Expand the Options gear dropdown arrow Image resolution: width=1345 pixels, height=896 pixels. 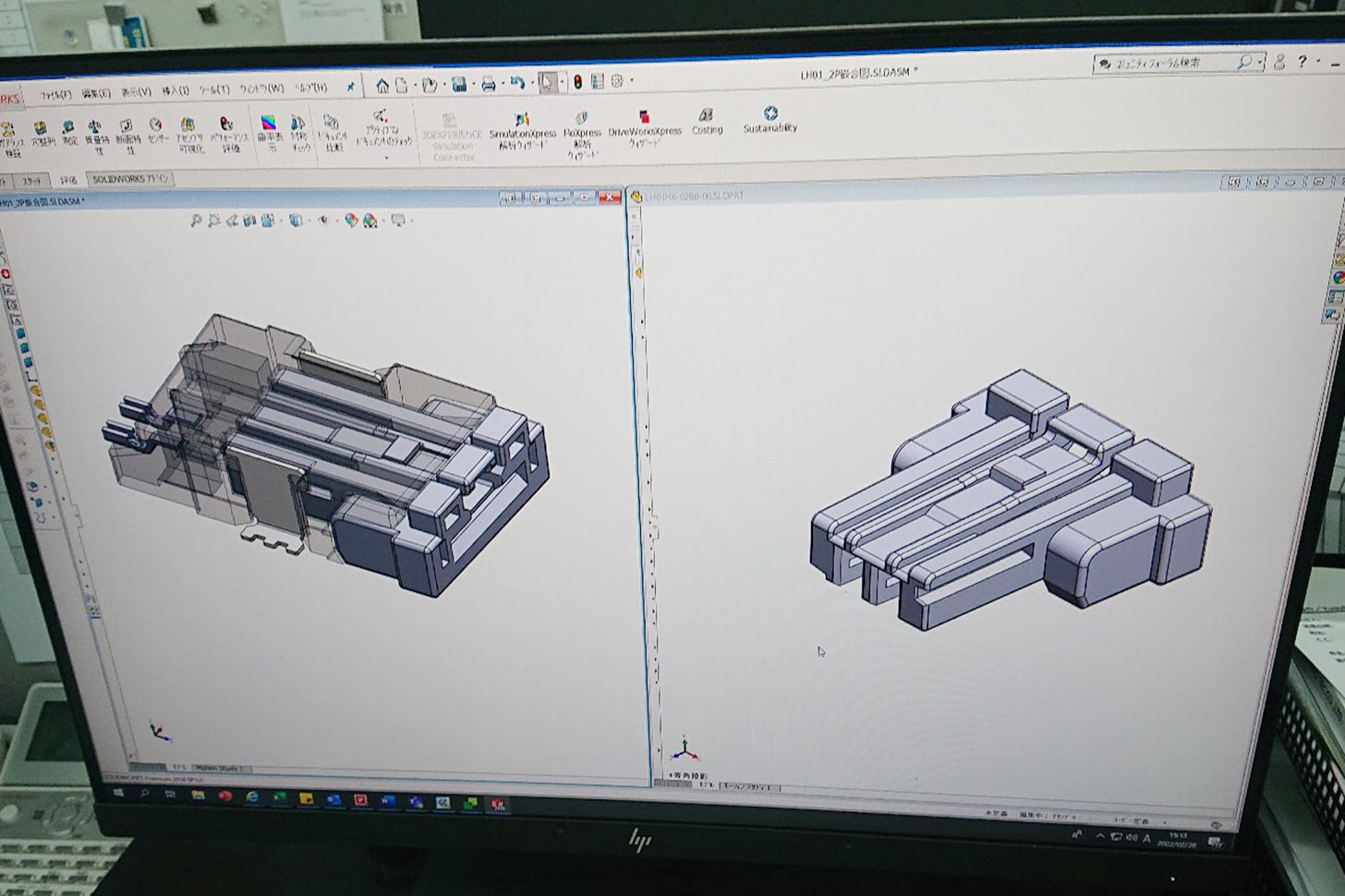pos(631,81)
